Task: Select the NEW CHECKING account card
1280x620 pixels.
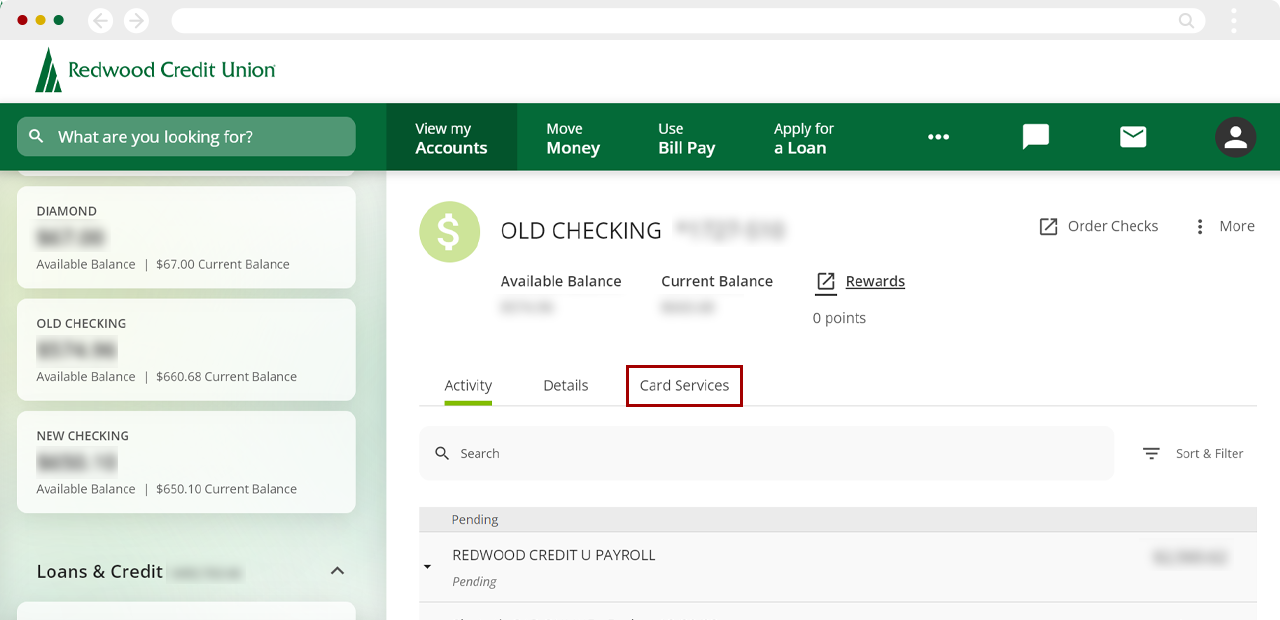Action: (x=186, y=461)
